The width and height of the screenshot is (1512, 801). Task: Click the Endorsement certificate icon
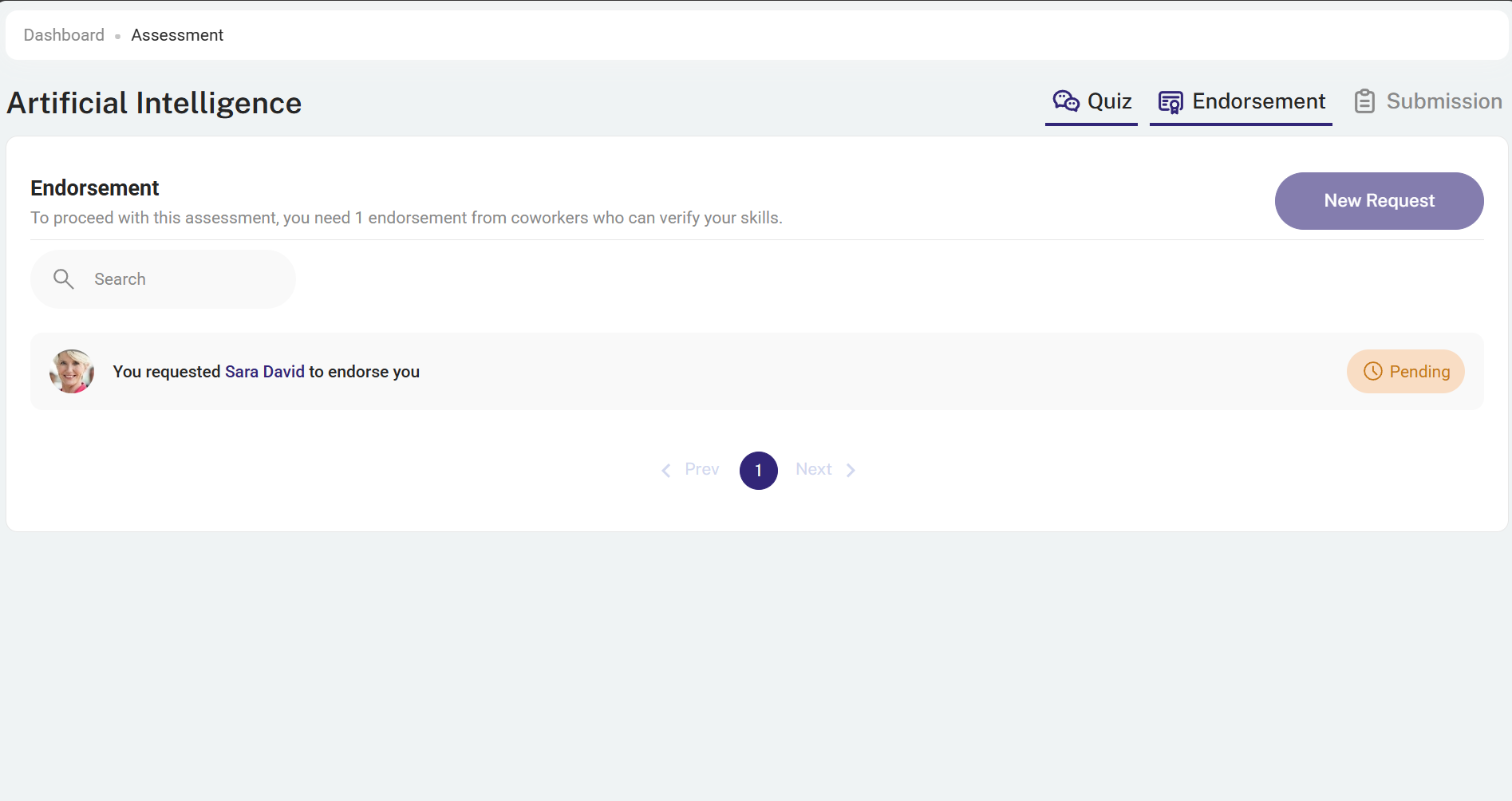tap(1170, 102)
